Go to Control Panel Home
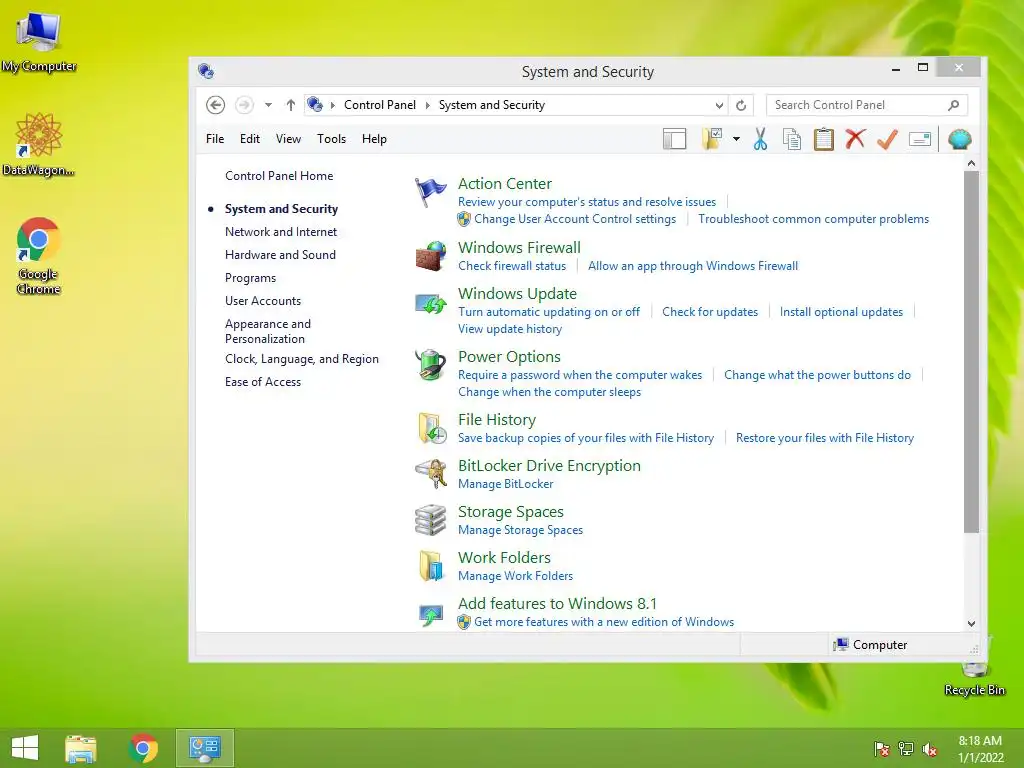This screenshot has width=1024, height=768. coord(279,176)
